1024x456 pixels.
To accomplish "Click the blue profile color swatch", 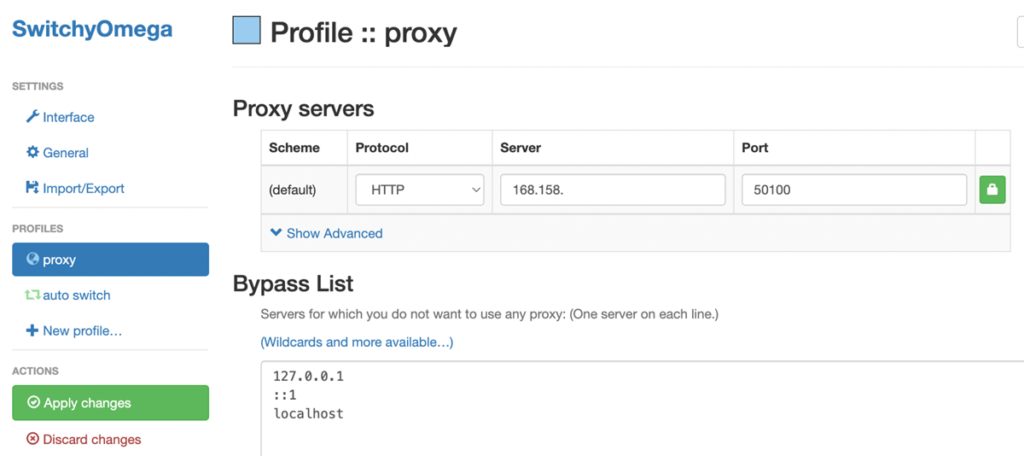I will 247,31.
